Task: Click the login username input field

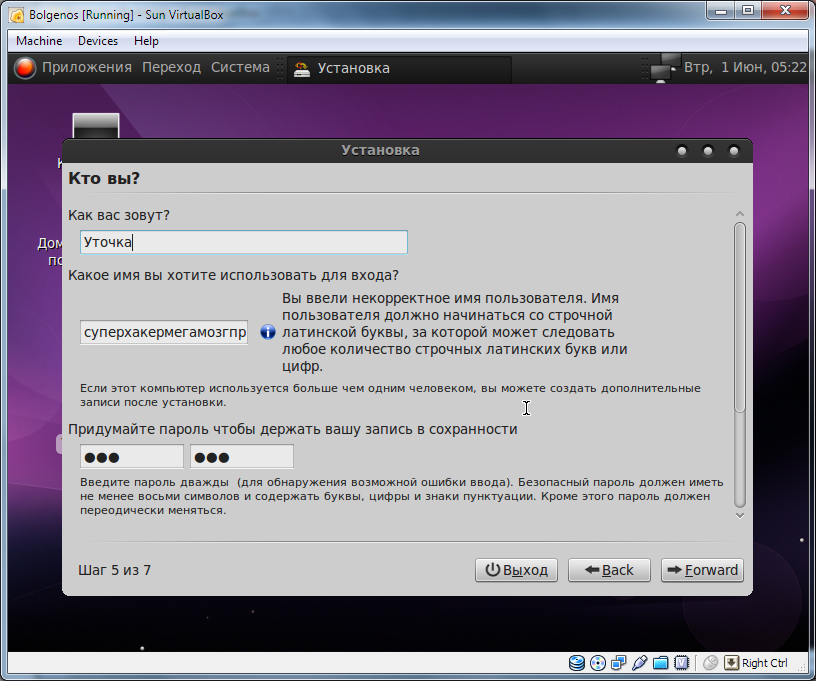Action: pyautogui.click(x=164, y=332)
